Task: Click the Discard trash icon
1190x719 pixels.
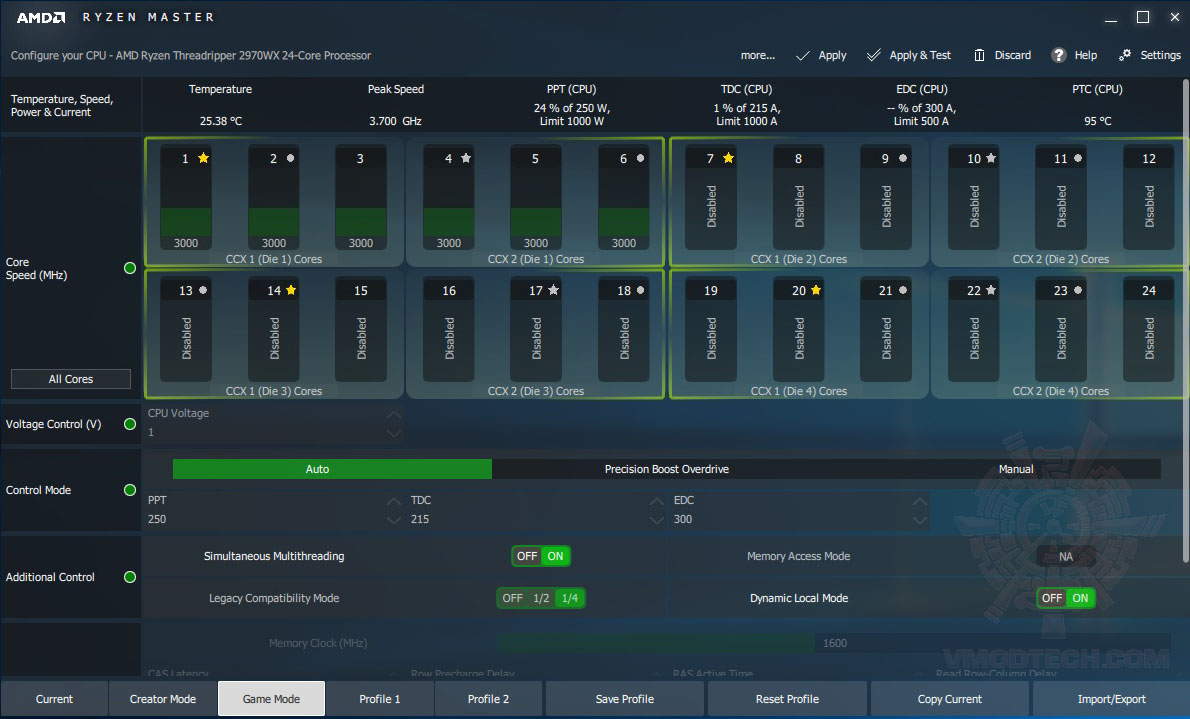Action: pyautogui.click(x=979, y=55)
